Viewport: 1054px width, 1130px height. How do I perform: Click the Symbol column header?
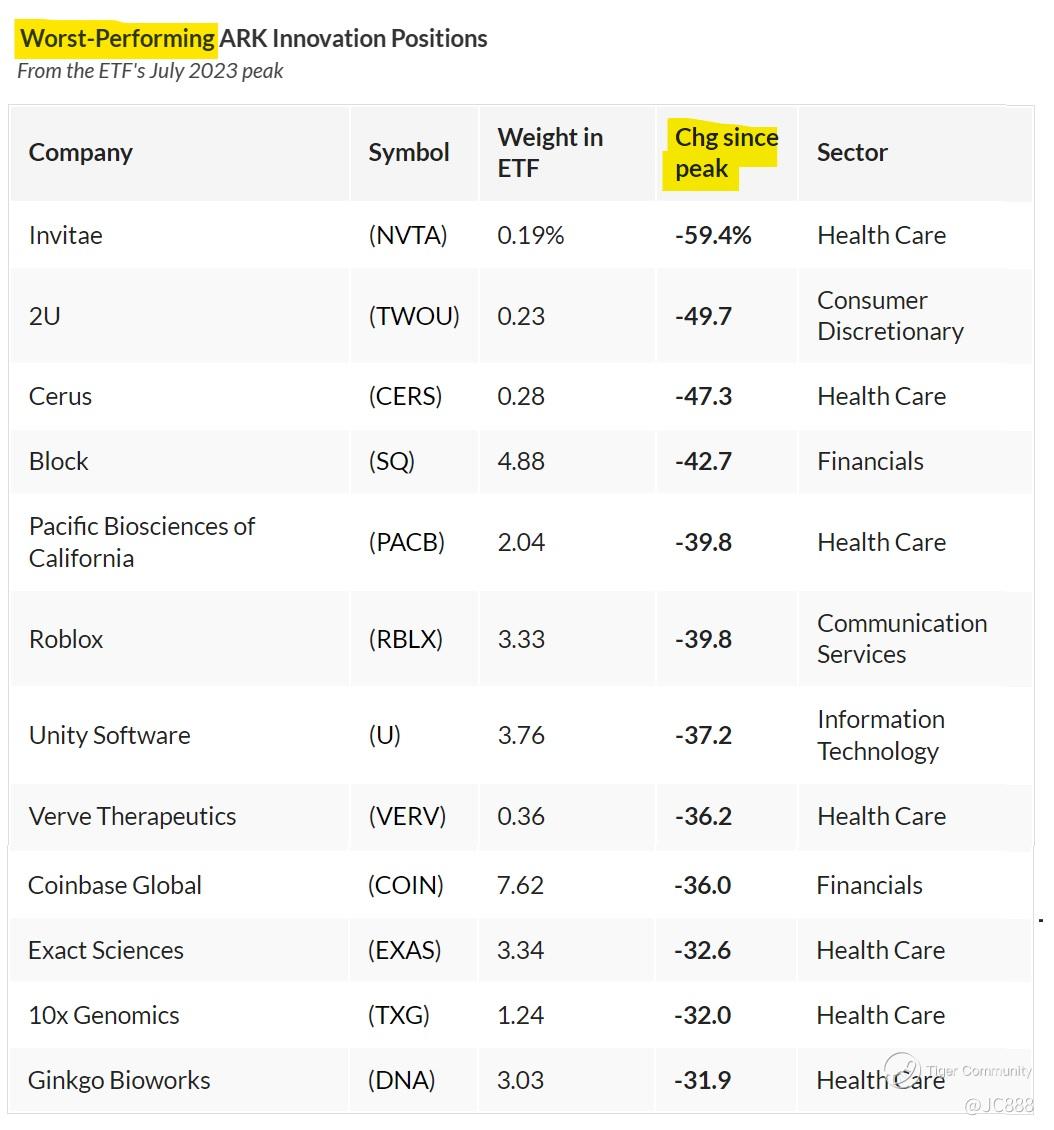point(409,152)
